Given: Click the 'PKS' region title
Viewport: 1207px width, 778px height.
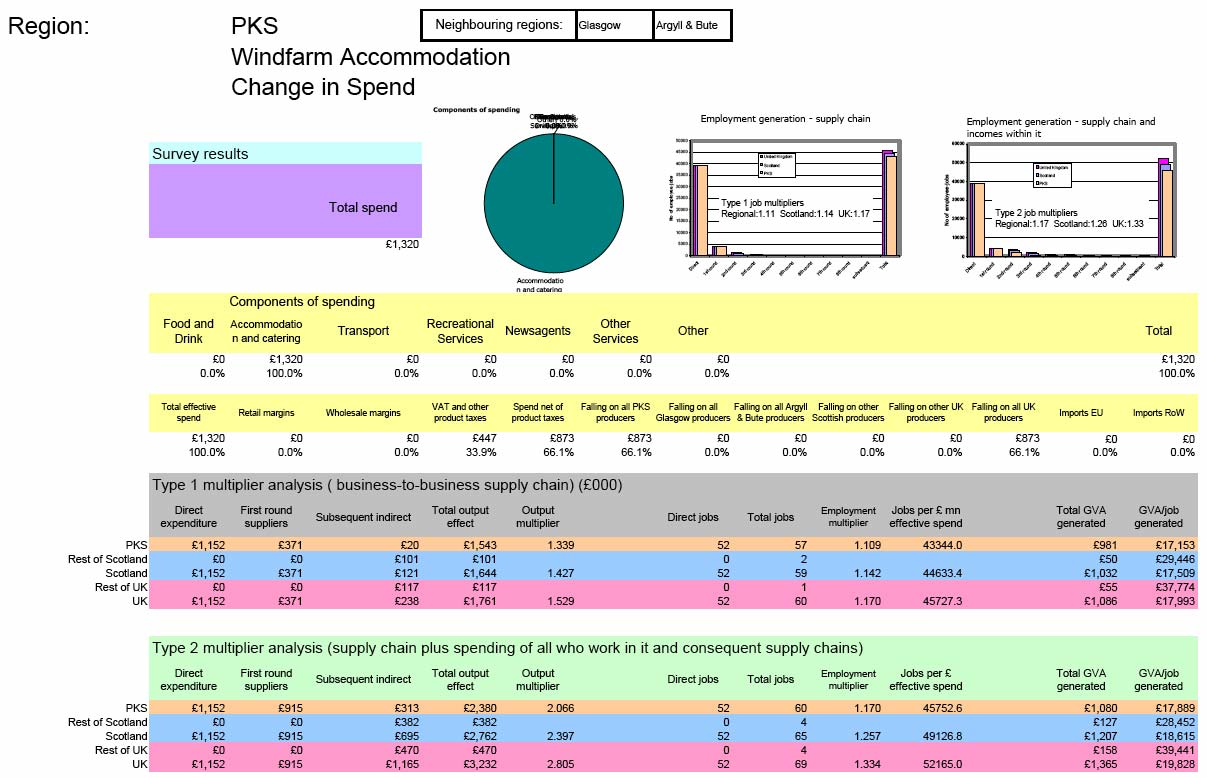Looking at the screenshot, I should tap(255, 26).
